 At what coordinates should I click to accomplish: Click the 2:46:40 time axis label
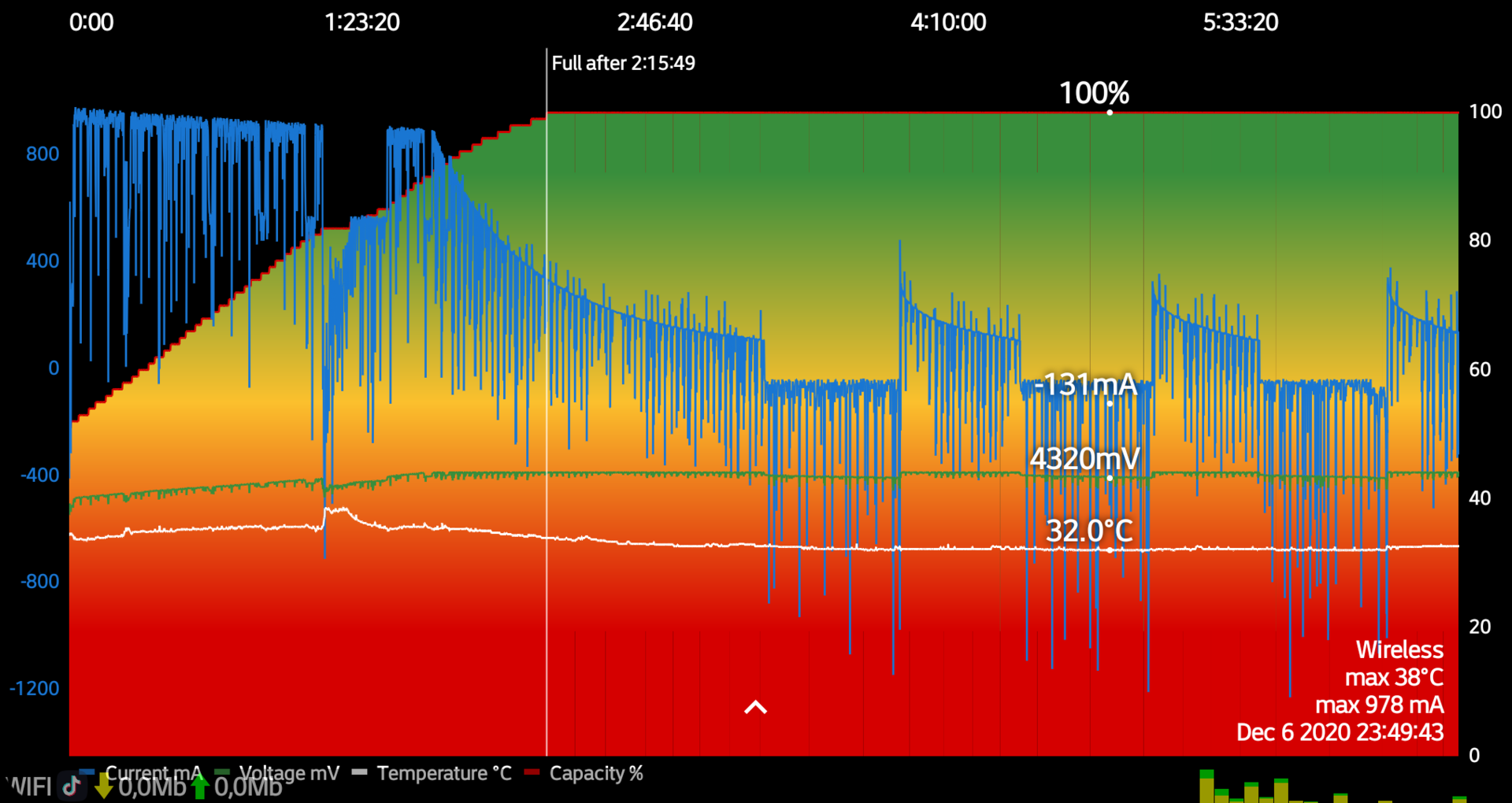[654, 22]
